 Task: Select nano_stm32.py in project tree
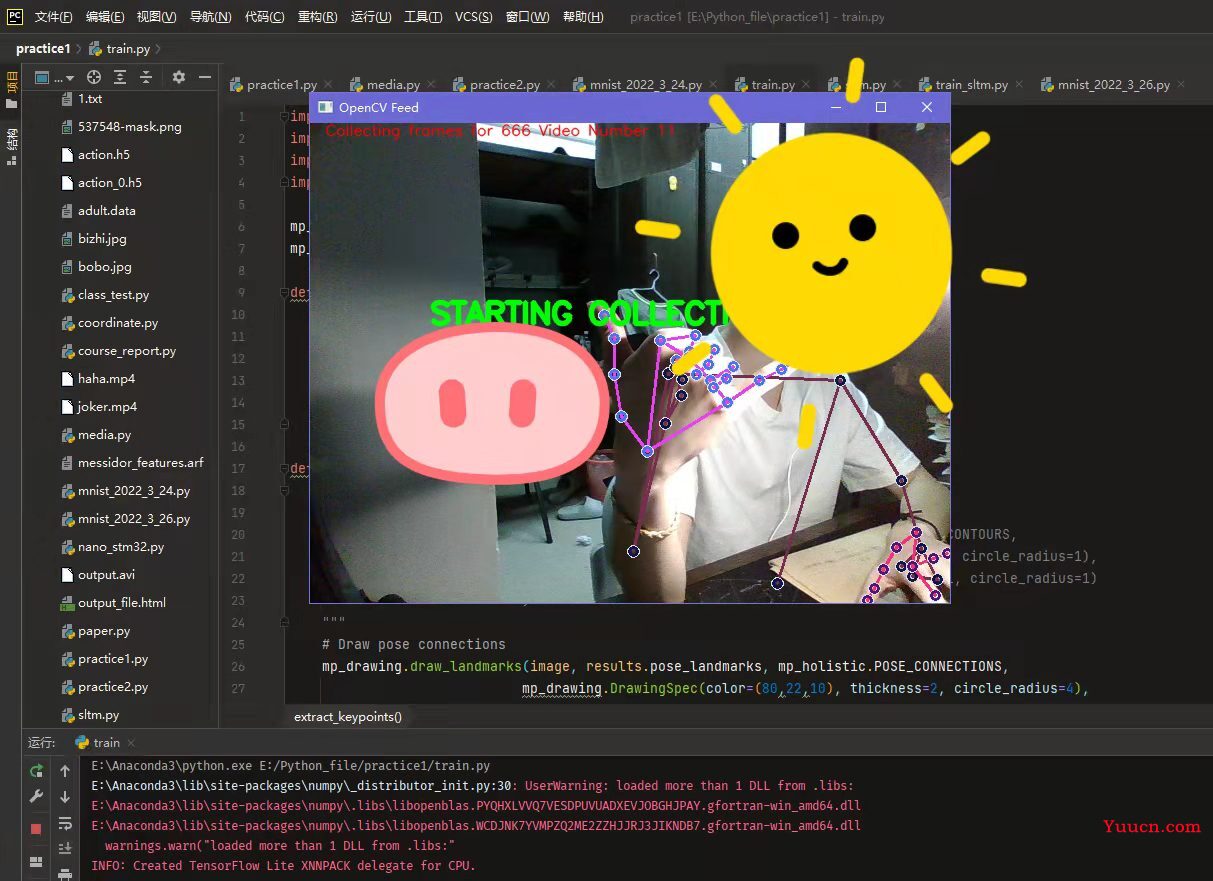pyautogui.click(x=121, y=547)
